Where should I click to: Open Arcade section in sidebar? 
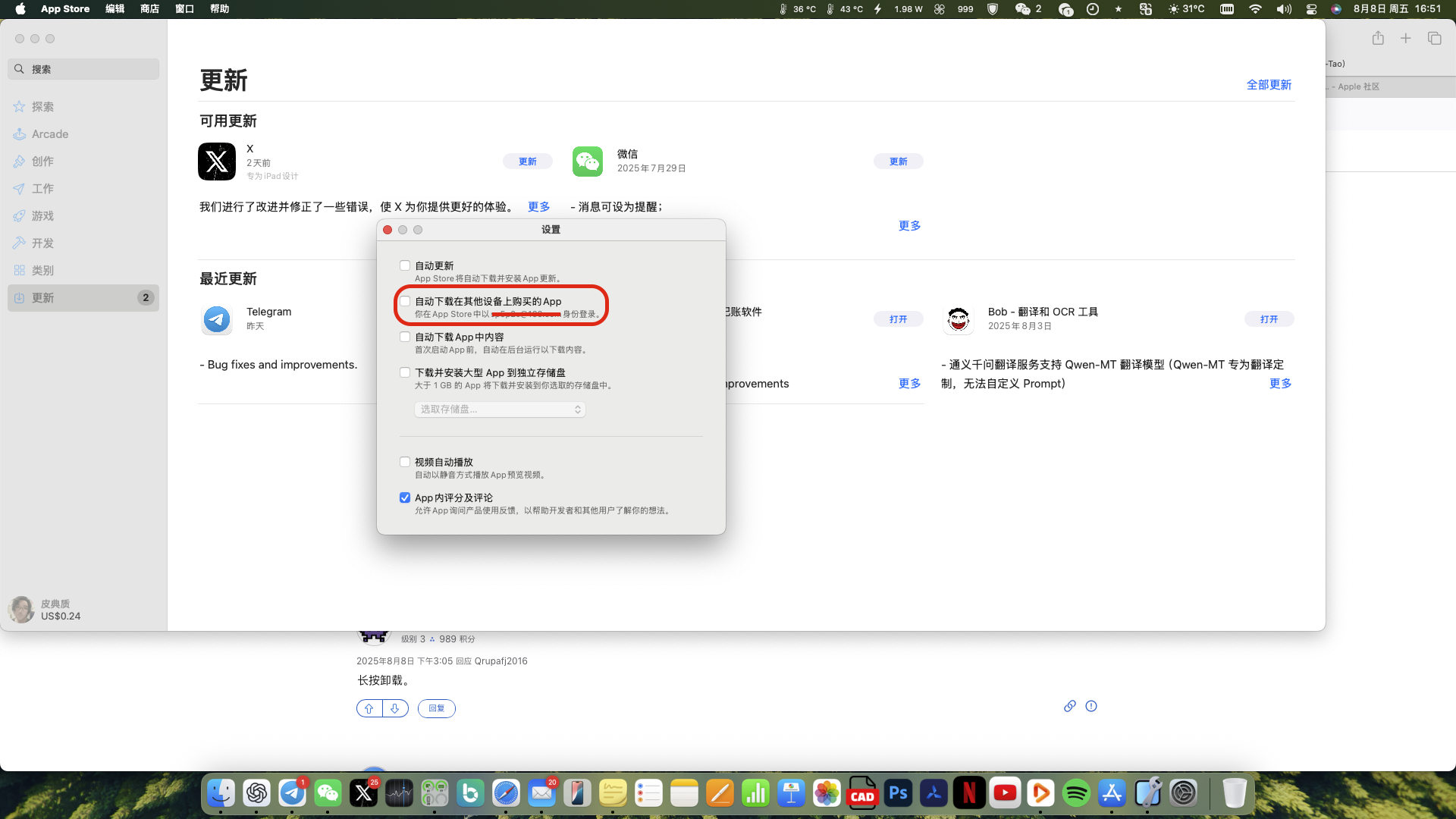(50, 134)
